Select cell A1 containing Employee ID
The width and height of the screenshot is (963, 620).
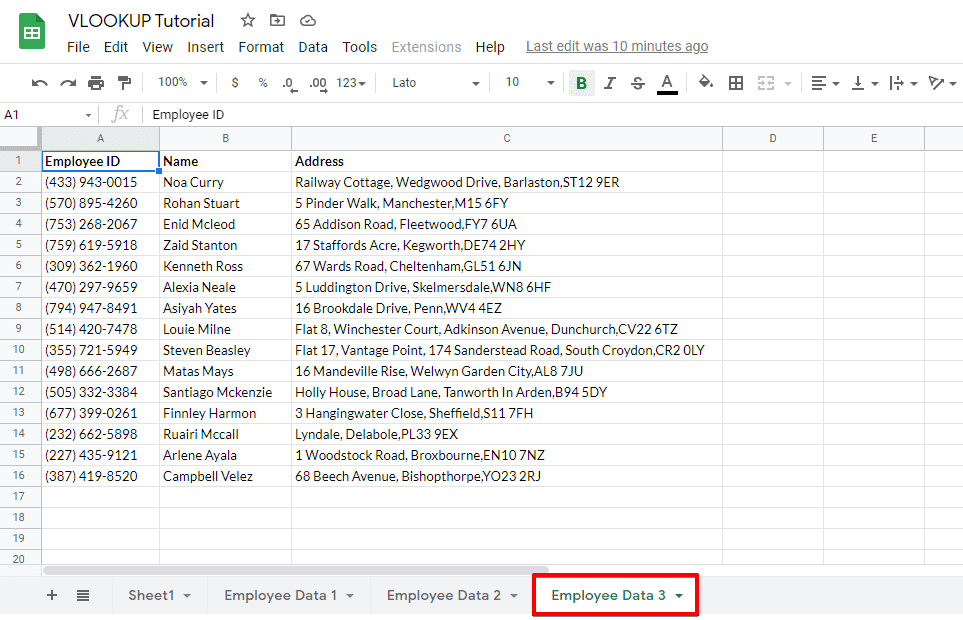click(x=100, y=160)
